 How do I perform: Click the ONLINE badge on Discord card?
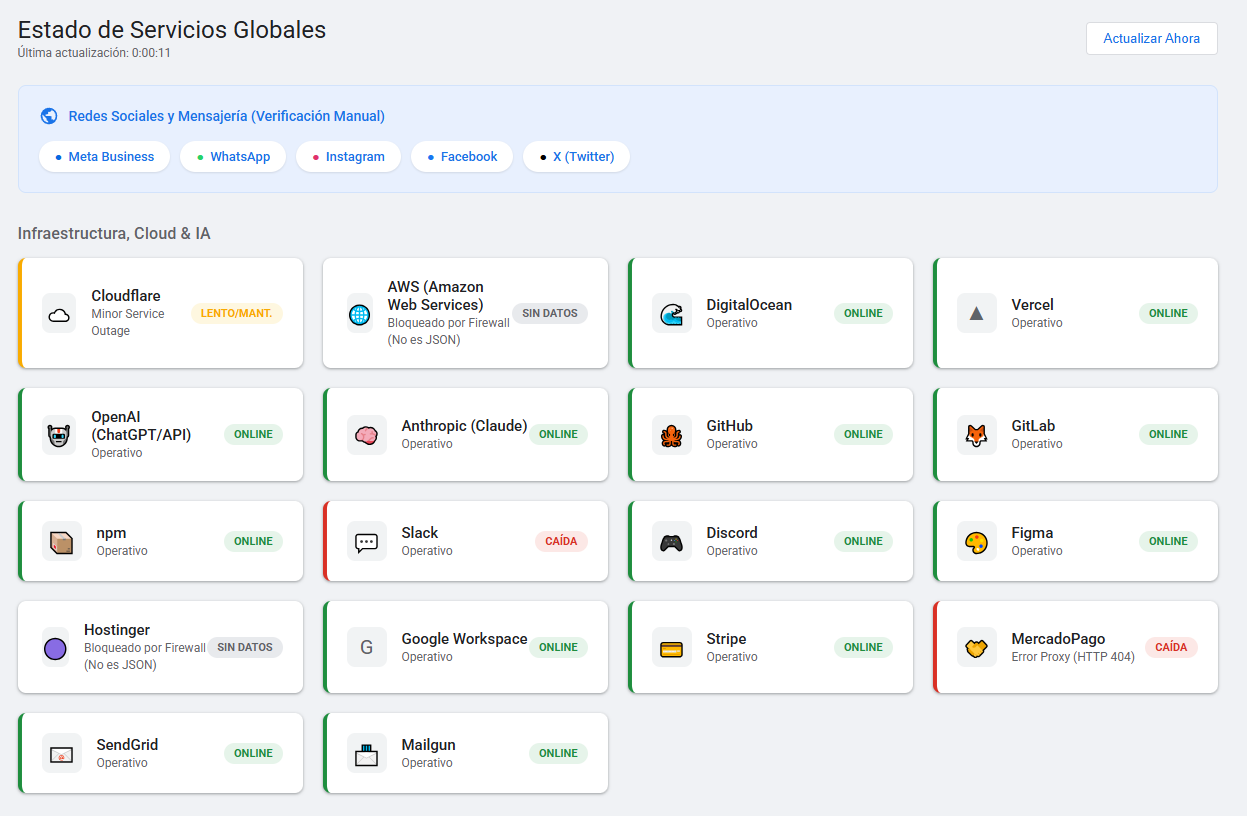863,542
